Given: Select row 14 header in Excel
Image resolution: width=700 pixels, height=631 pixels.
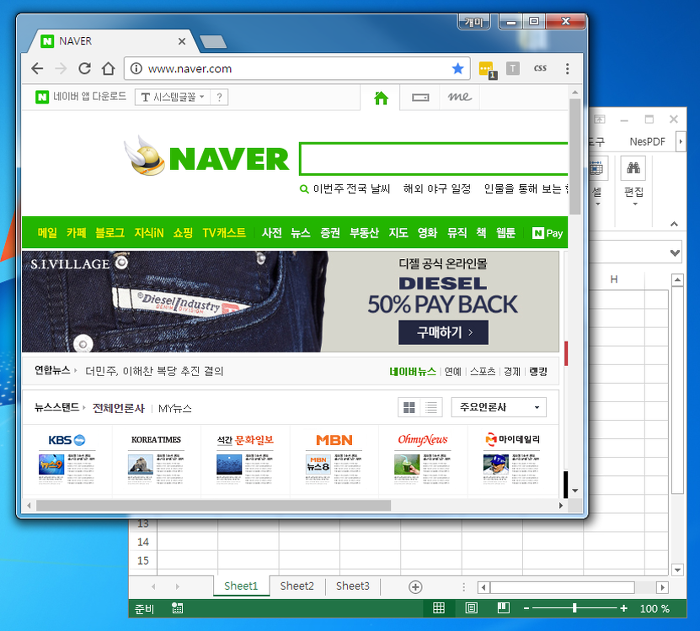Looking at the screenshot, I should pos(143,542).
